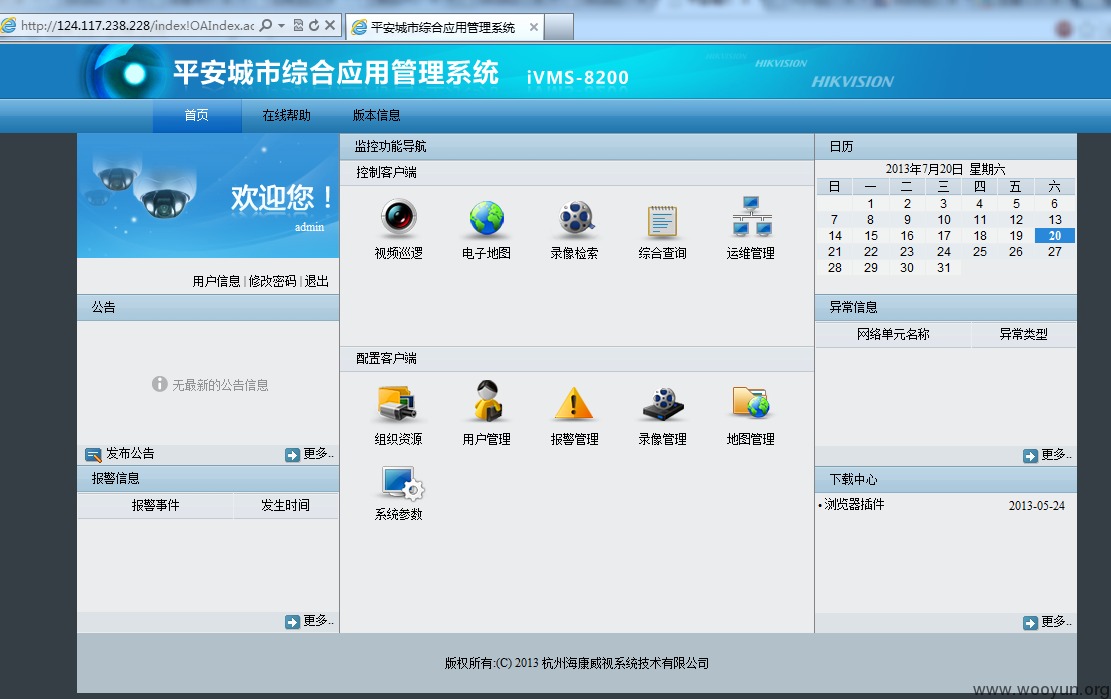
Task: Open the 系统参数 system parameters icon
Action: pyautogui.click(x=402, y=484)
